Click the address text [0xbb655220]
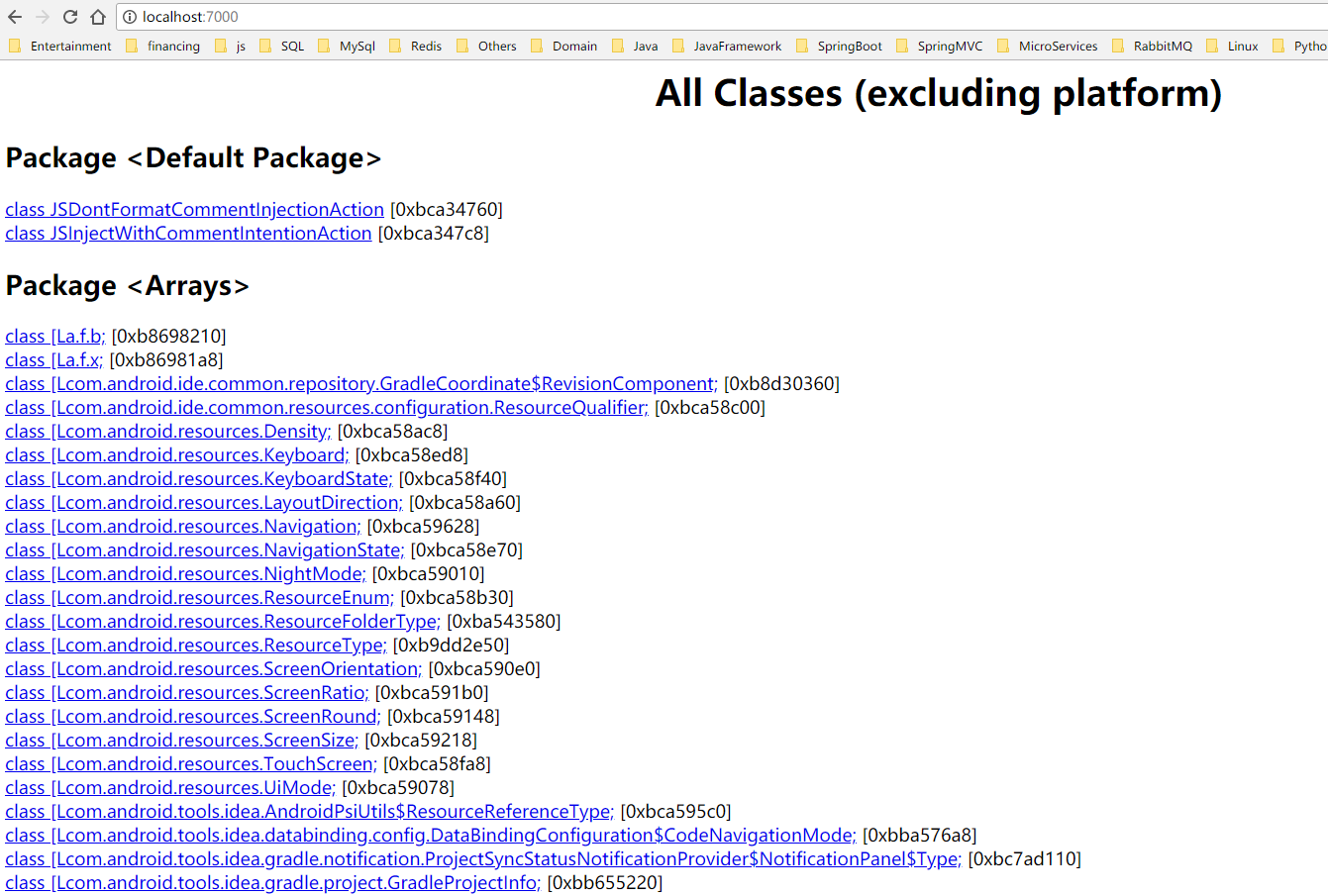 (x=605, y=883)
